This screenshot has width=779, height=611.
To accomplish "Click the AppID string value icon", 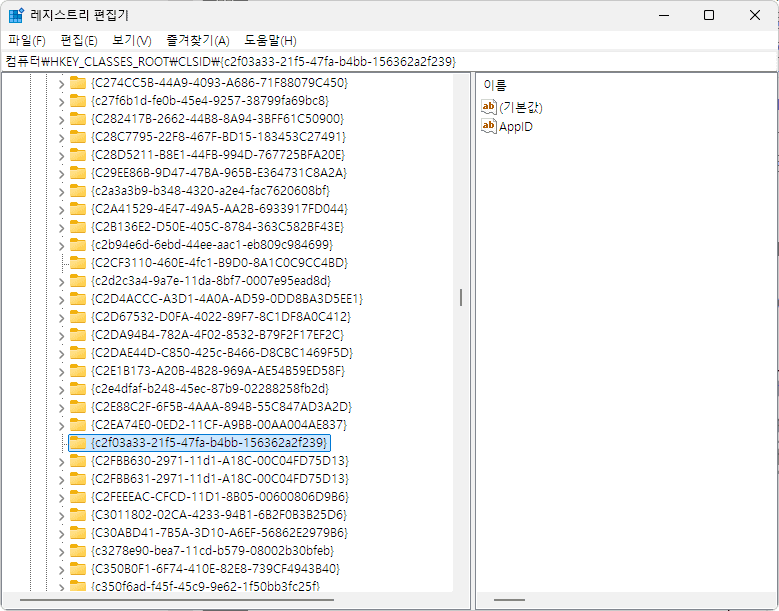I will [x=489, y=126].
